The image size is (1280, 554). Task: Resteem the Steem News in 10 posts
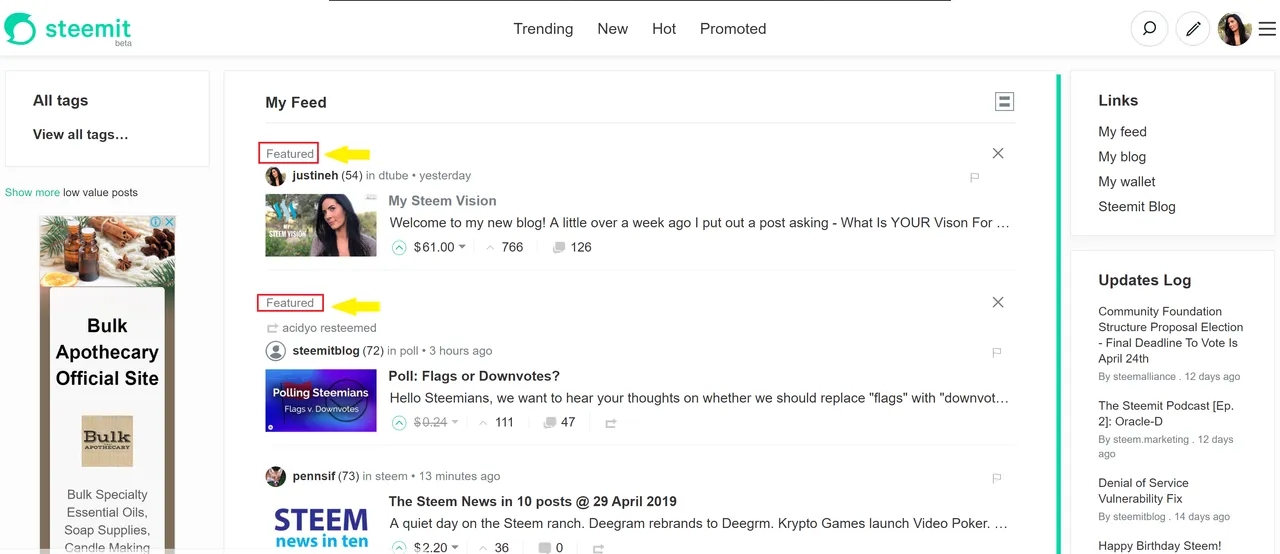(598, 548)
